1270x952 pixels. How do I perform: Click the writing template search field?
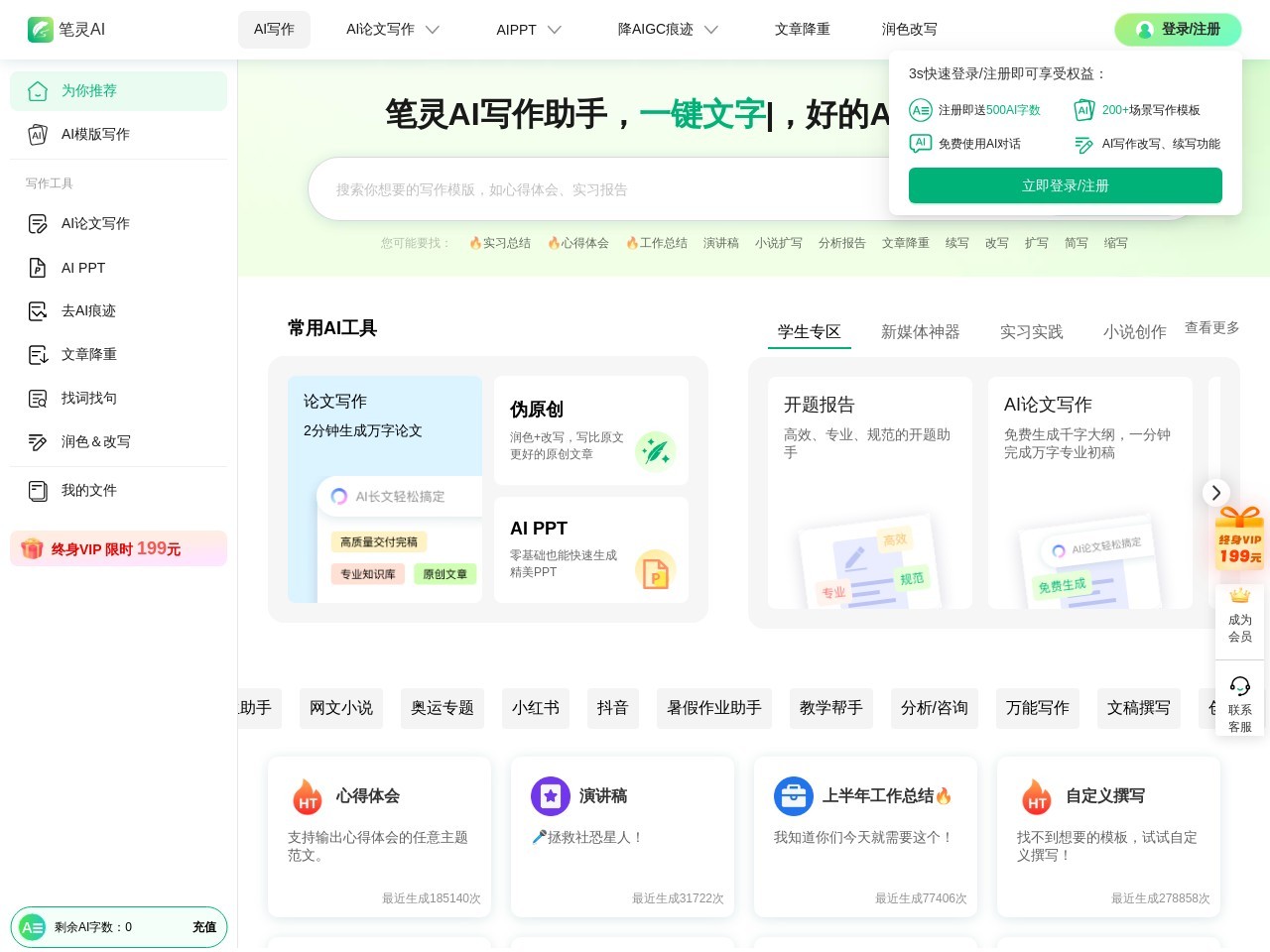(595, 189)
